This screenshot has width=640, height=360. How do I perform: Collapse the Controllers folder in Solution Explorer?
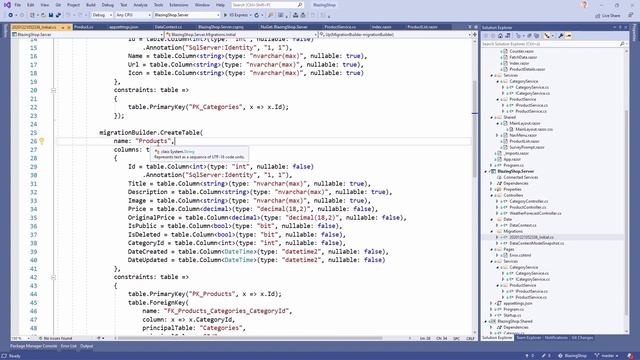492,196
